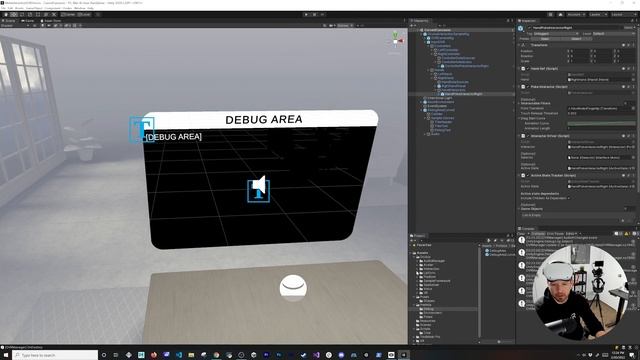This screenshot has height=360, width=640.
Task: Toggle the Hand Ref script enabled checkbox
Action: [528, 69]
